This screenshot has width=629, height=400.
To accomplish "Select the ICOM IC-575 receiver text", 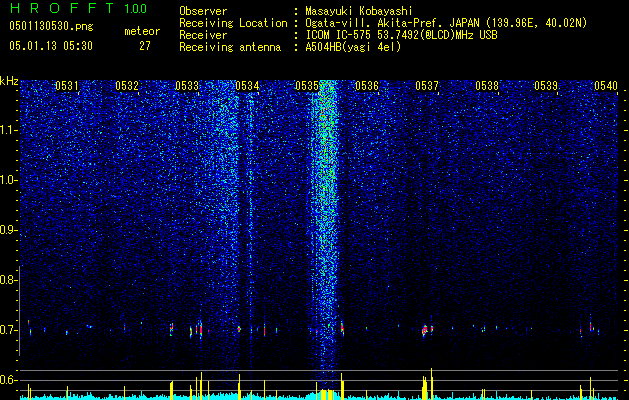I will coord(401,35).
